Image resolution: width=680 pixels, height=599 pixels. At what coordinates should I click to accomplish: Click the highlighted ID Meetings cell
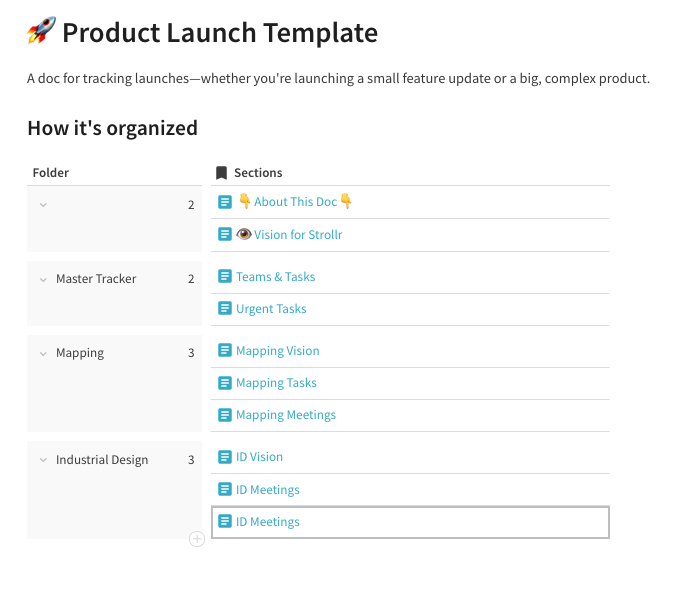pos(410,522)
